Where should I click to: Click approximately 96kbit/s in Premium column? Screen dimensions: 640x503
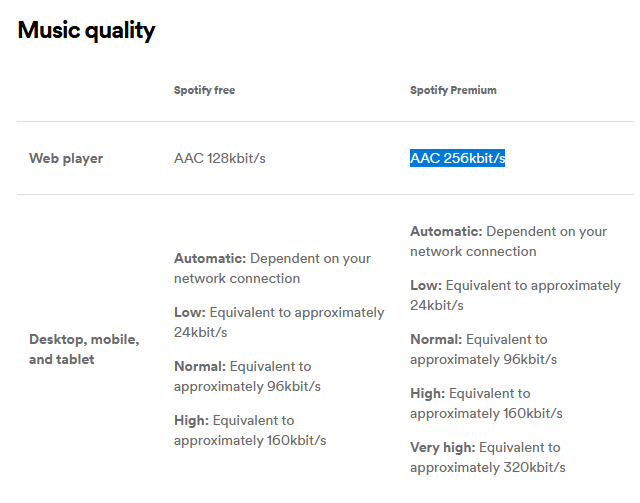point(484,360)
